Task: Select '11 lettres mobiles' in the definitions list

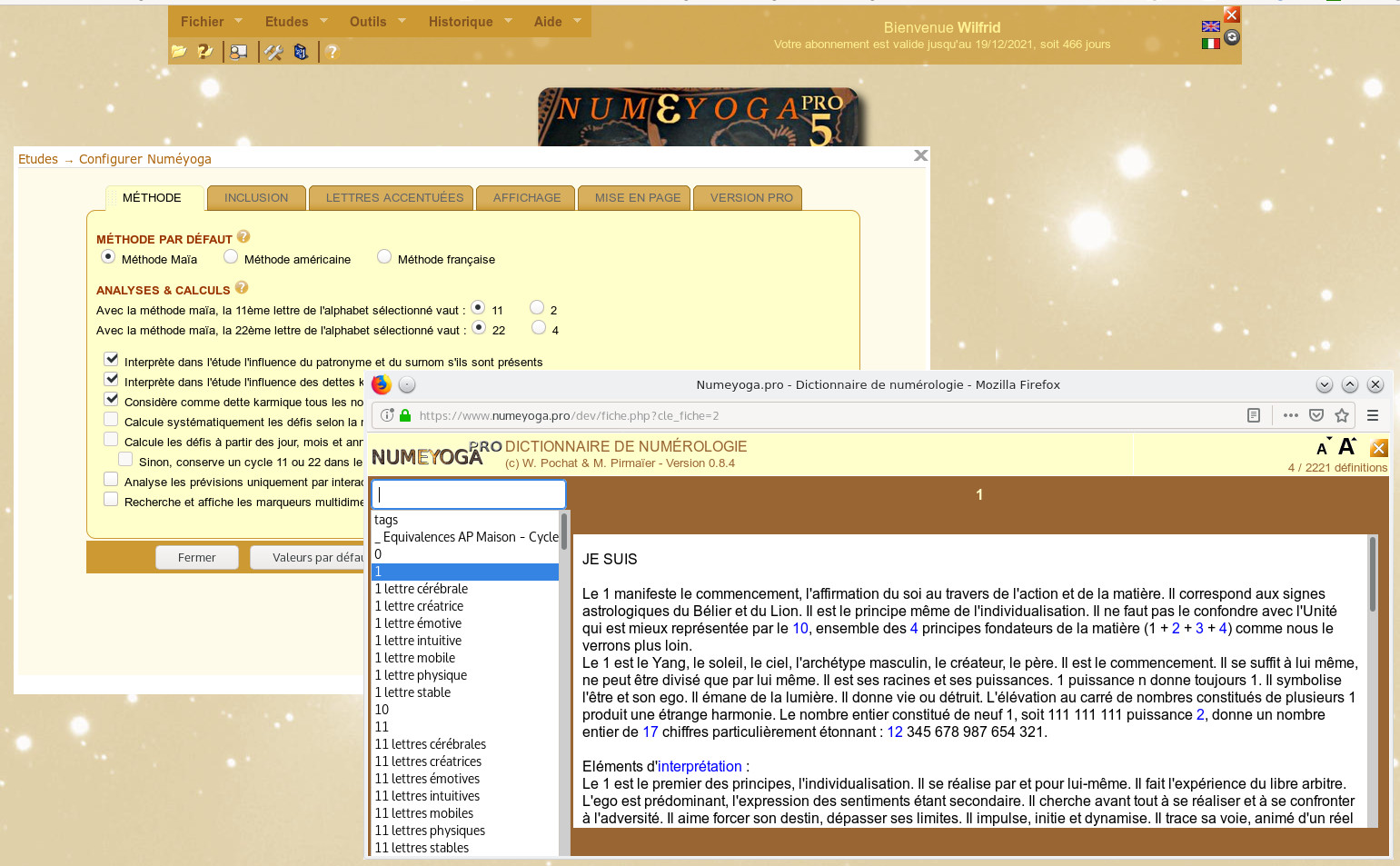Action: (465, 813)
